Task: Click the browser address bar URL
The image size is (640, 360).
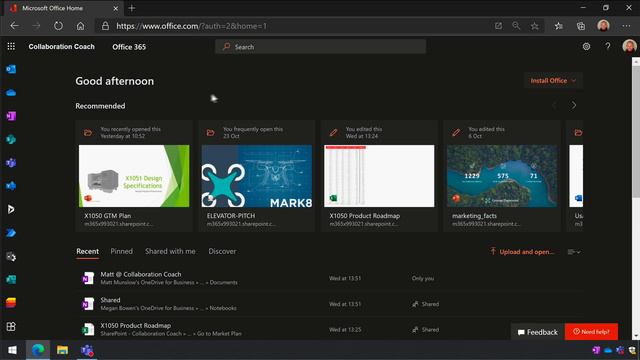Action: pos(191,26)
